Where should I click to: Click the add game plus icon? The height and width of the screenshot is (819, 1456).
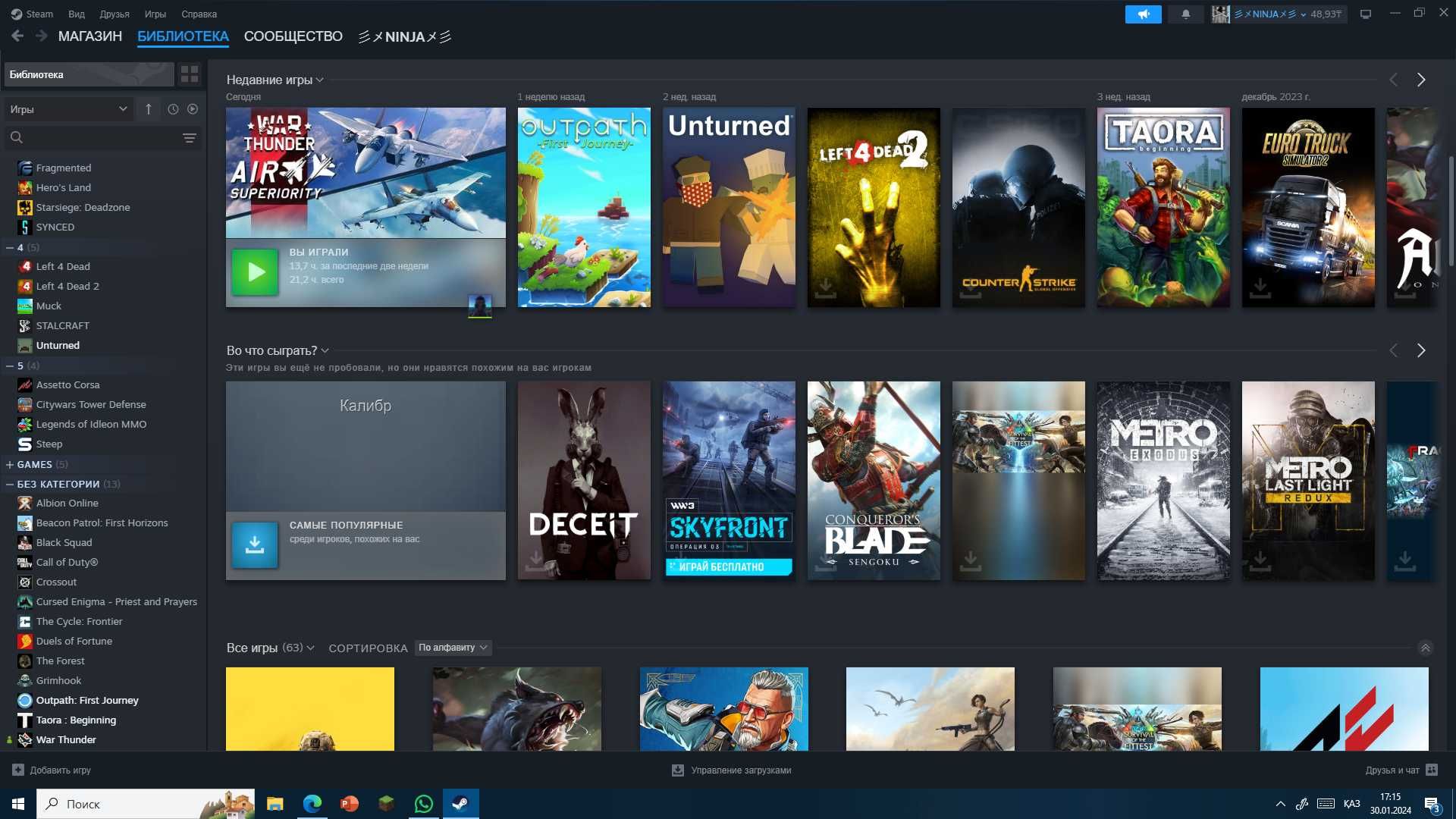click(18, 770)
